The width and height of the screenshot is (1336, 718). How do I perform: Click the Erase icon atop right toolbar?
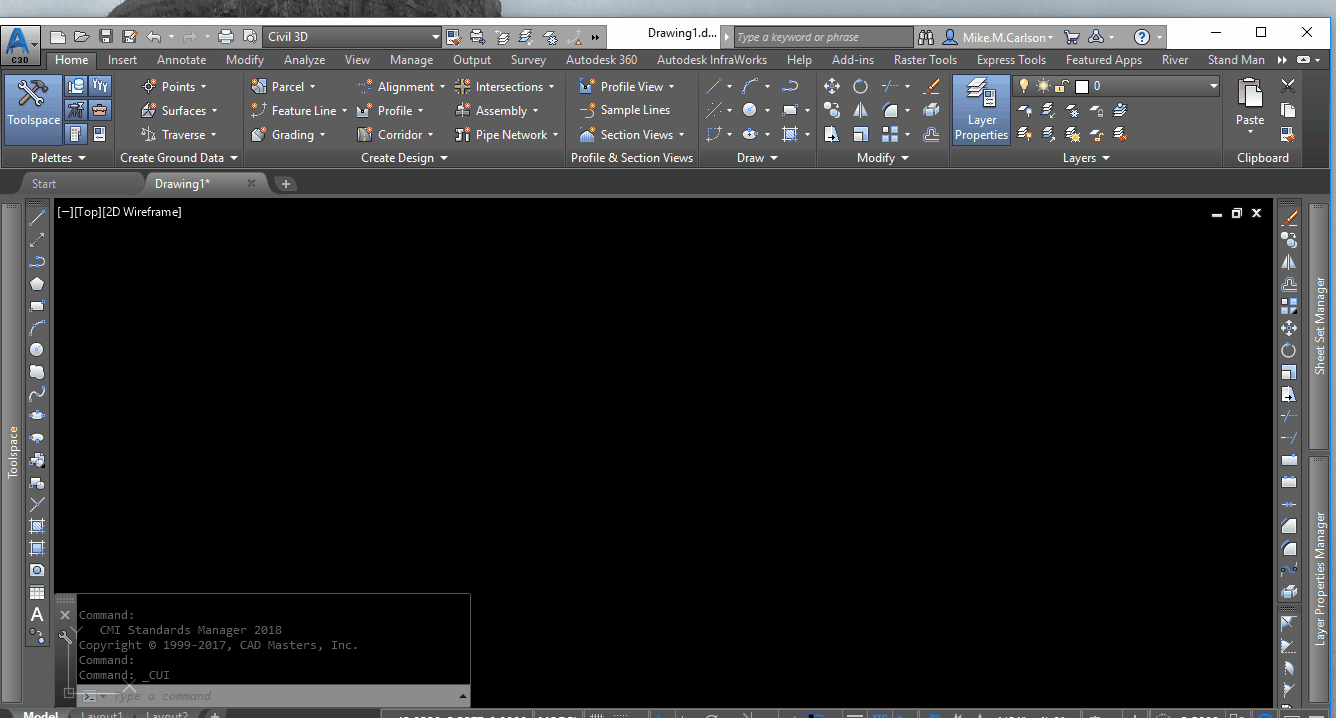(x=1289, y=217)
